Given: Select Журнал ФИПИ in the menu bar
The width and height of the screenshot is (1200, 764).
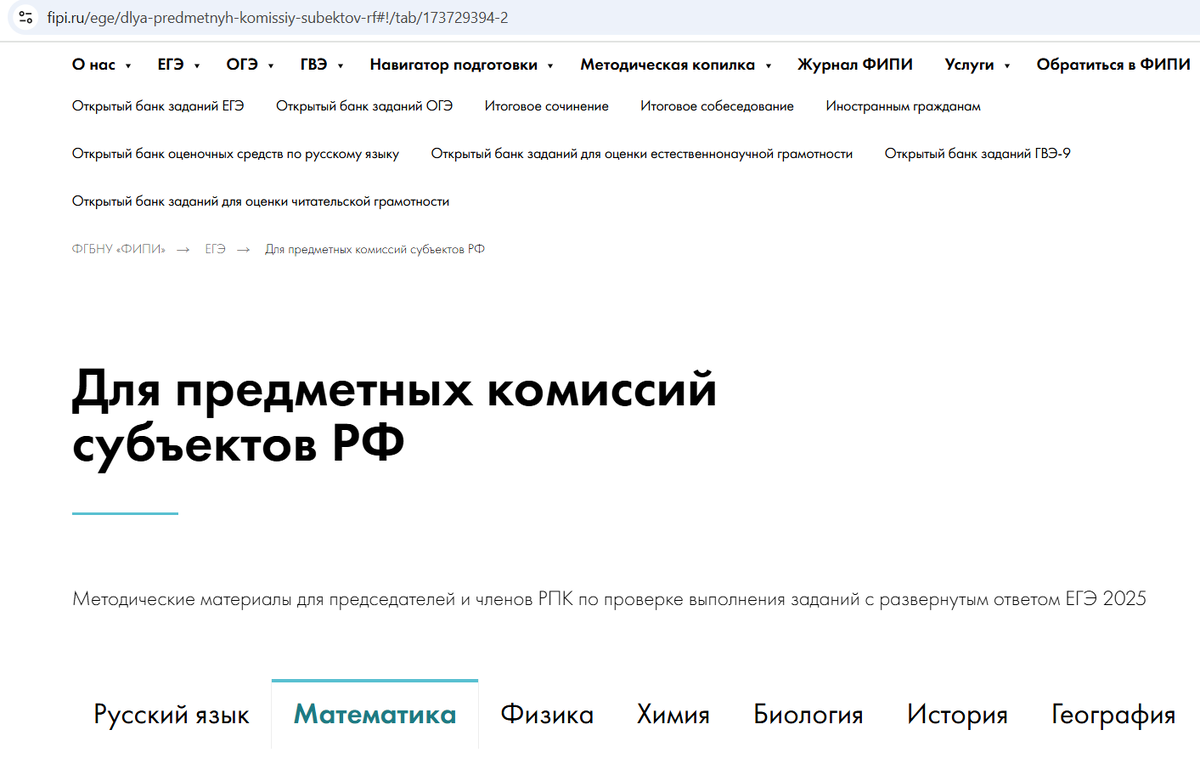Looking at the screenshot, I should (855, 64).
